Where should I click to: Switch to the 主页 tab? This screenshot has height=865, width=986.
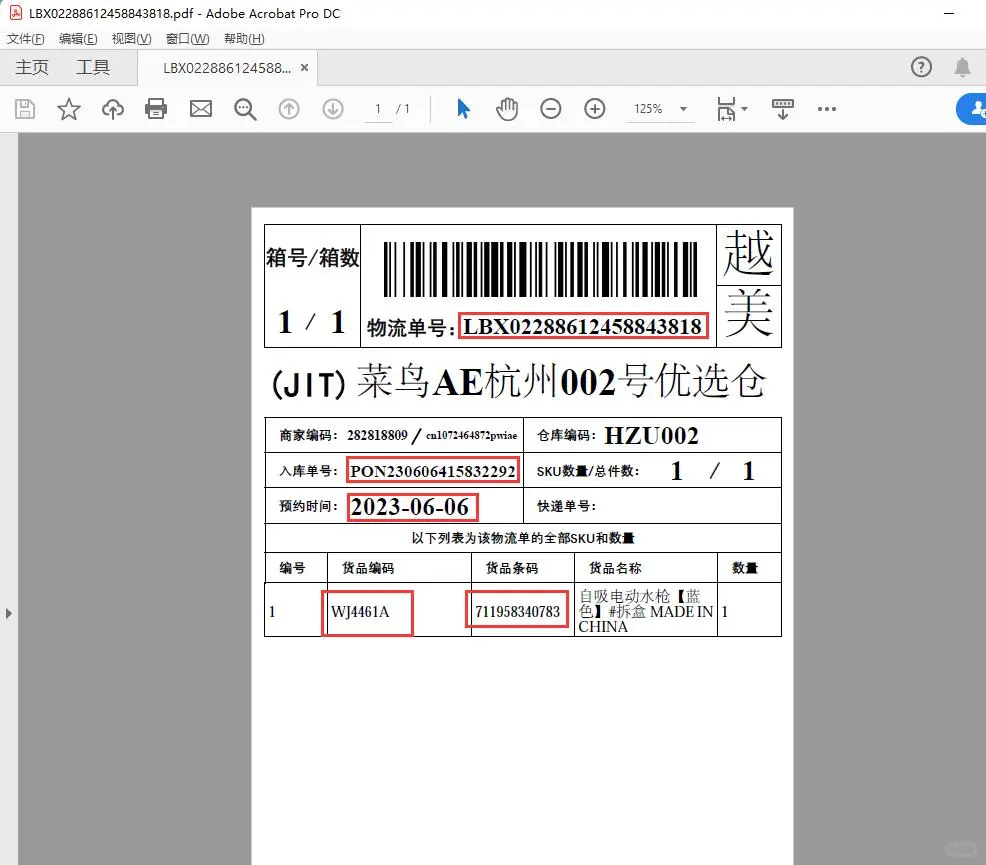point(31,67)
